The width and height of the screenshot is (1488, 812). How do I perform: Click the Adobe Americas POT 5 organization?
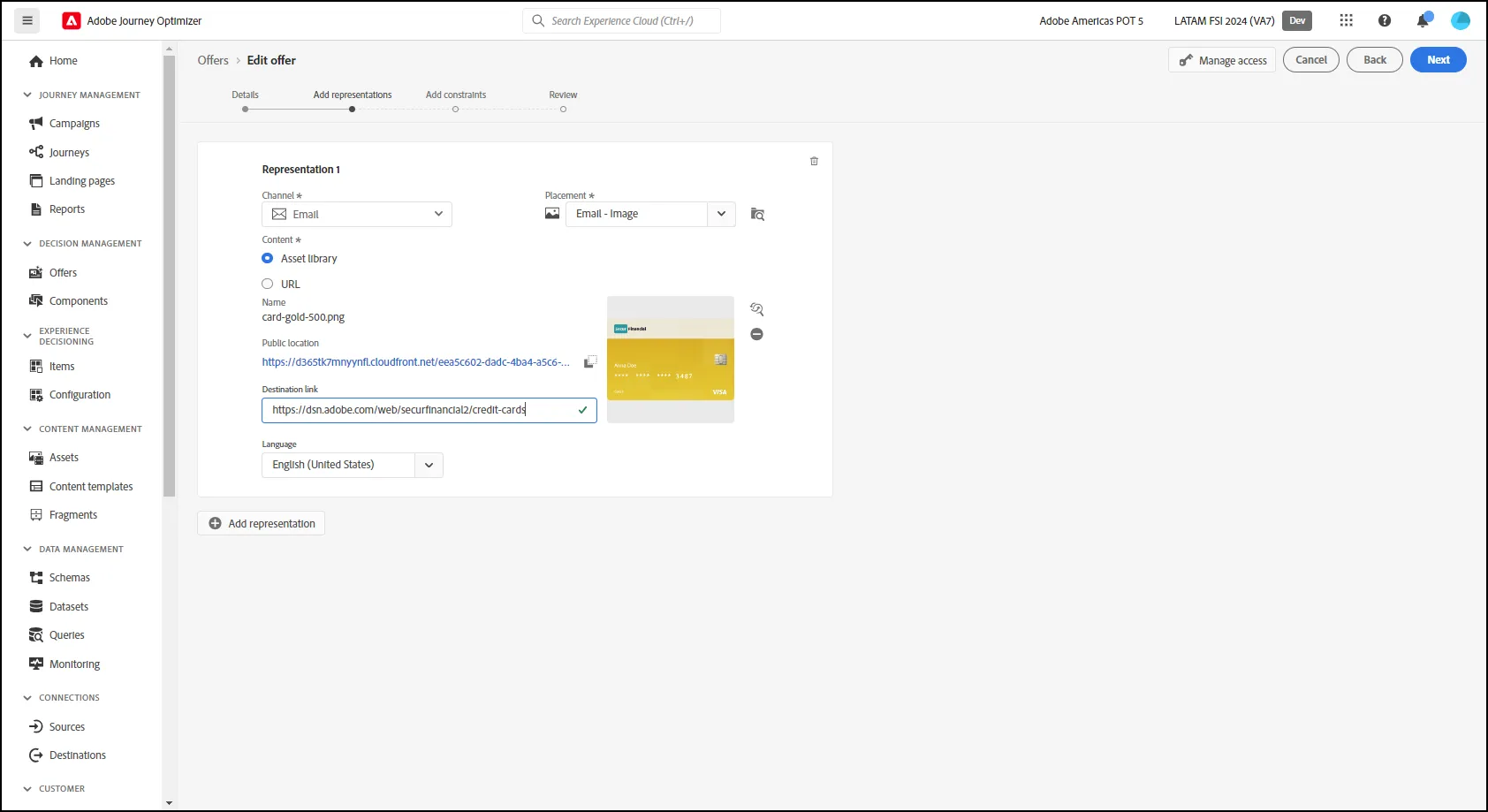(x=1091, y=21)
